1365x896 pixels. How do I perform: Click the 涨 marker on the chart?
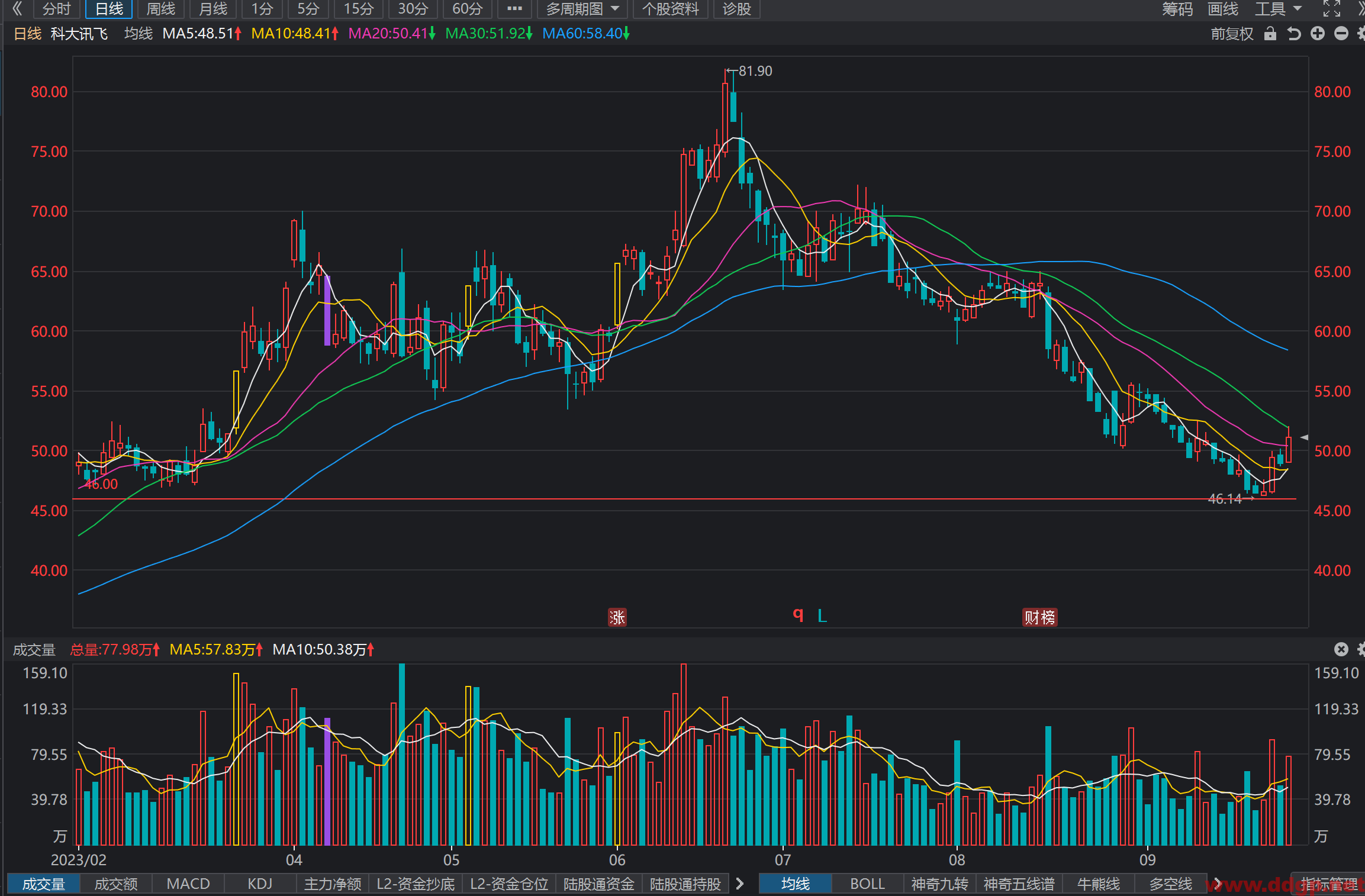click(617, 617)
